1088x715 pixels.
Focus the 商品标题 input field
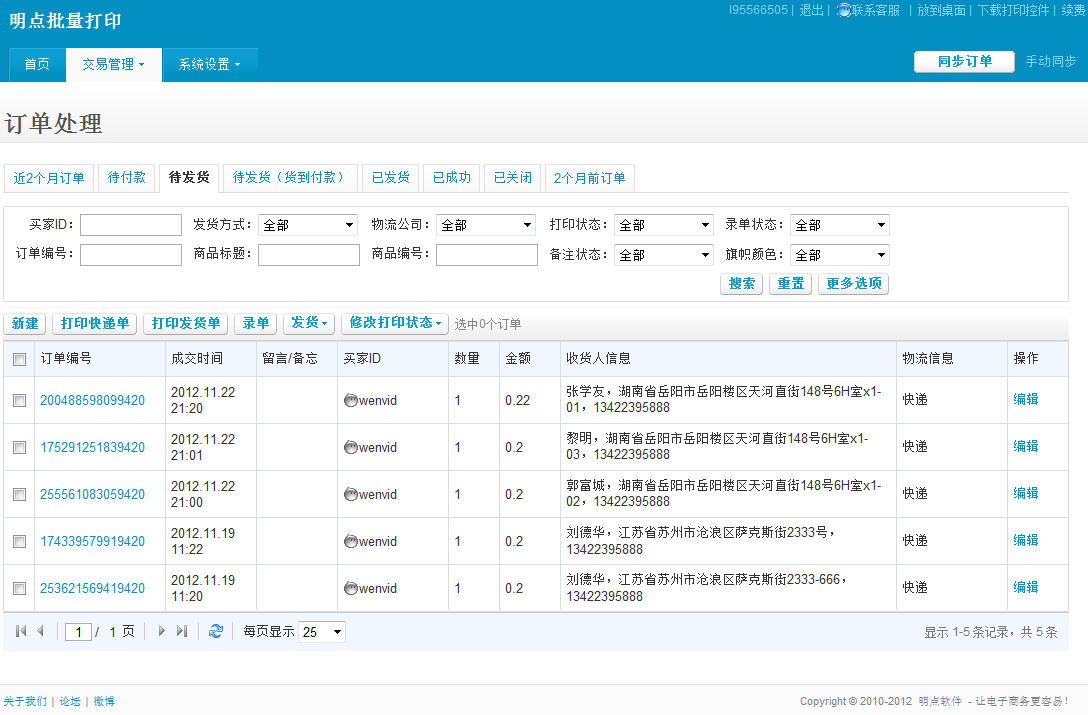point(309,255)
